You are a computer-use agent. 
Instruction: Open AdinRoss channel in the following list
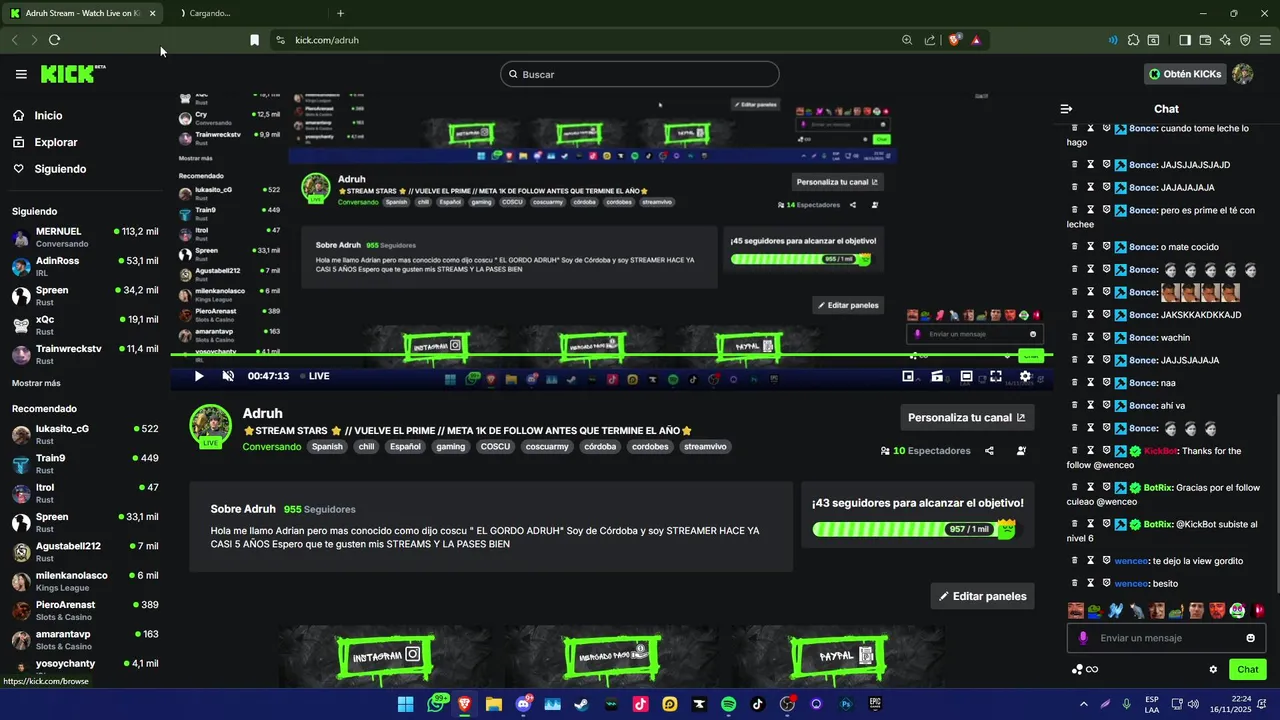click(x=85, y=267)
